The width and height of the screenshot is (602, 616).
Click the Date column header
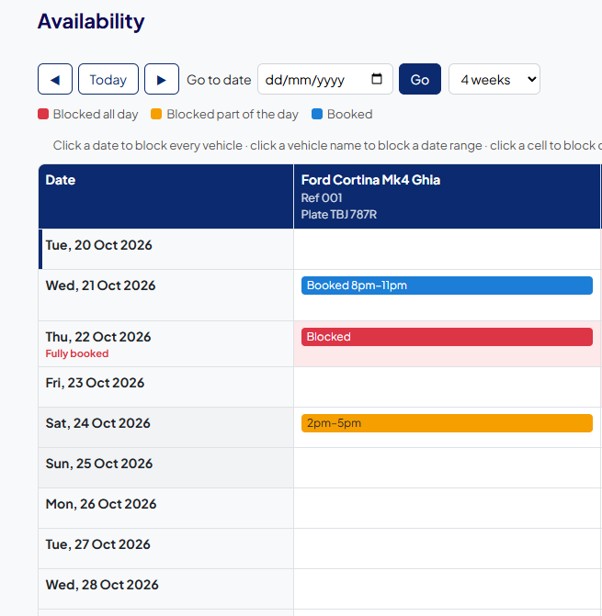point(166,196)
